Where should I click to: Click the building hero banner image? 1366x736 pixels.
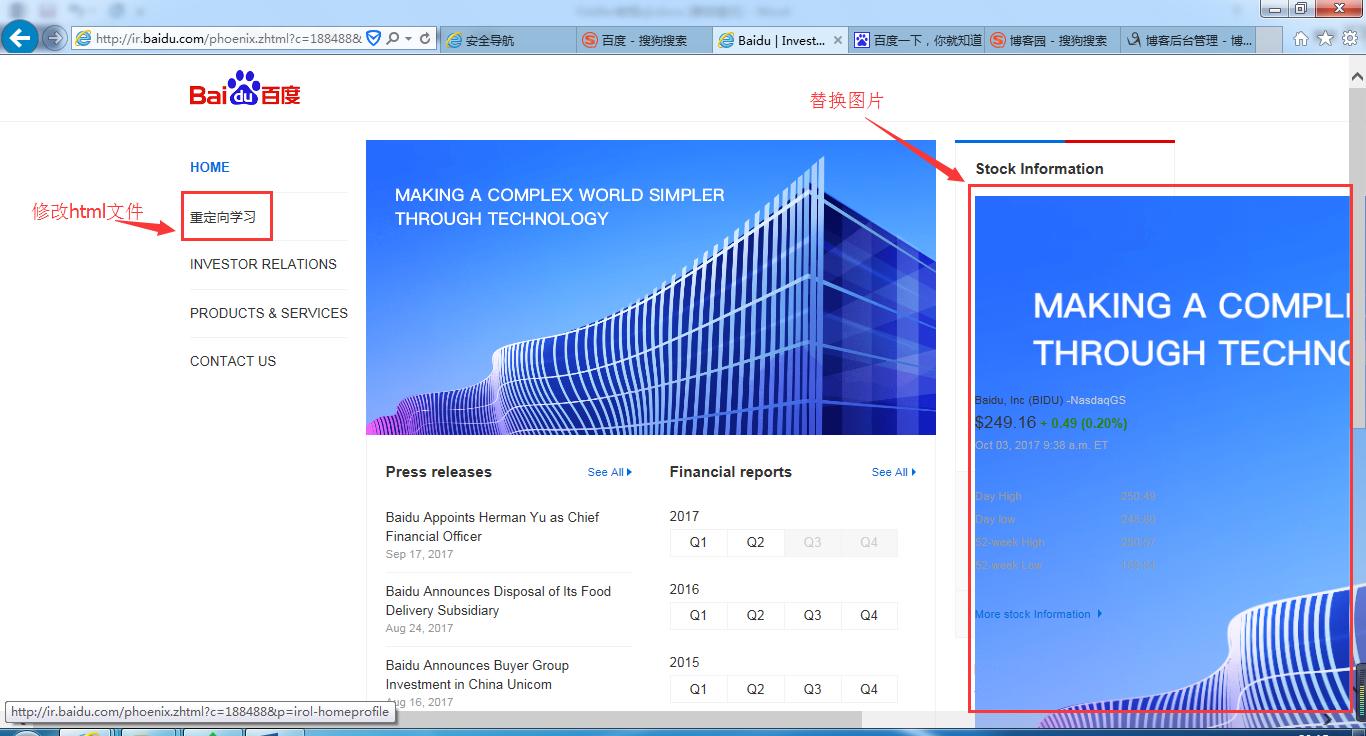click(x=651, y=287)
